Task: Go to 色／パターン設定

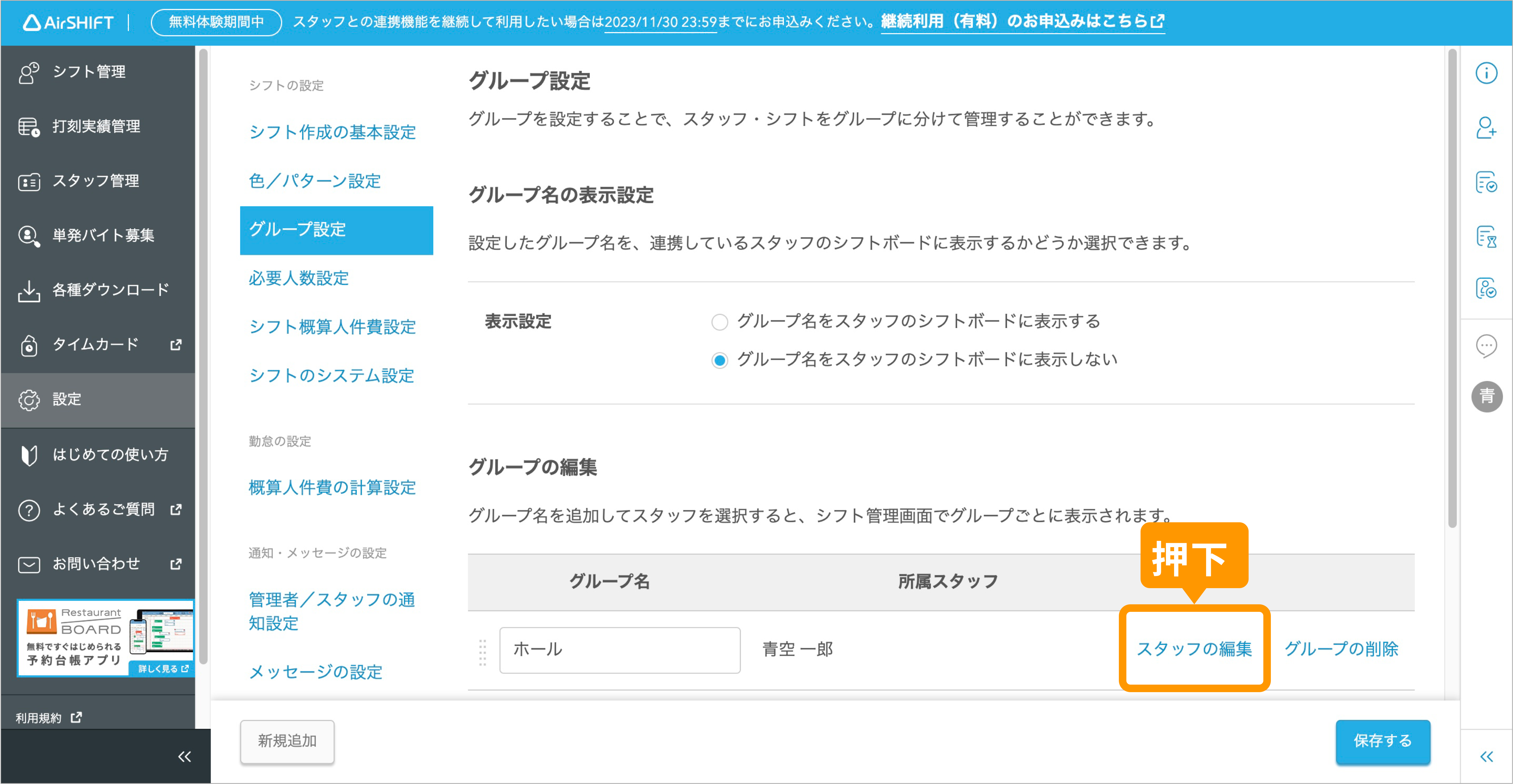Action: (x=315, y=181)
